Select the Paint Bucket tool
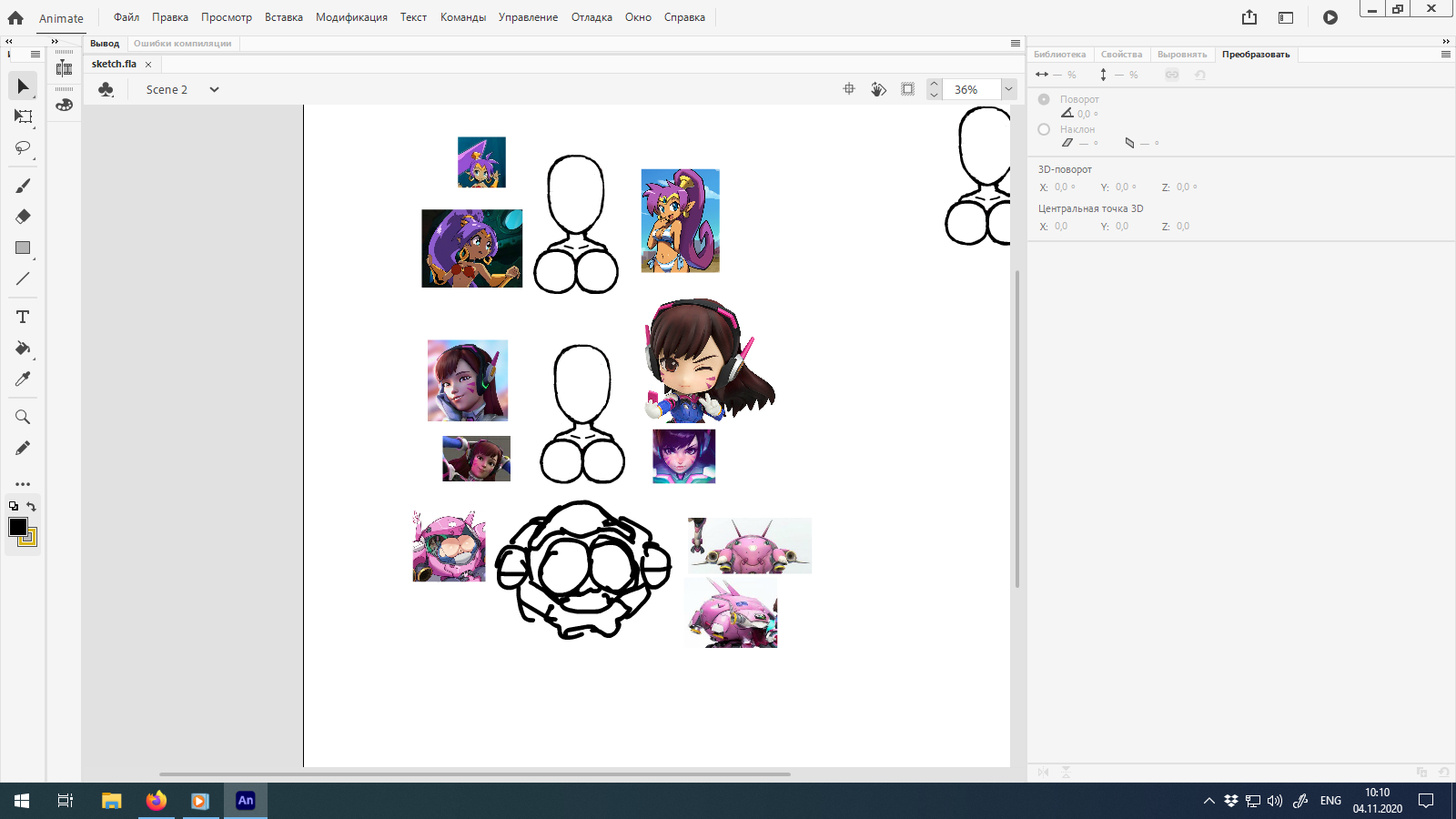Screen dimensions: 1456x819 (x=23, y=348)
